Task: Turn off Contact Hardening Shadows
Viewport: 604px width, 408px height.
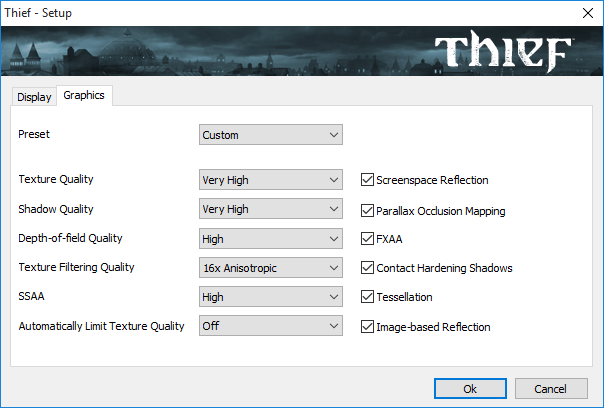Action: point(367,268)
